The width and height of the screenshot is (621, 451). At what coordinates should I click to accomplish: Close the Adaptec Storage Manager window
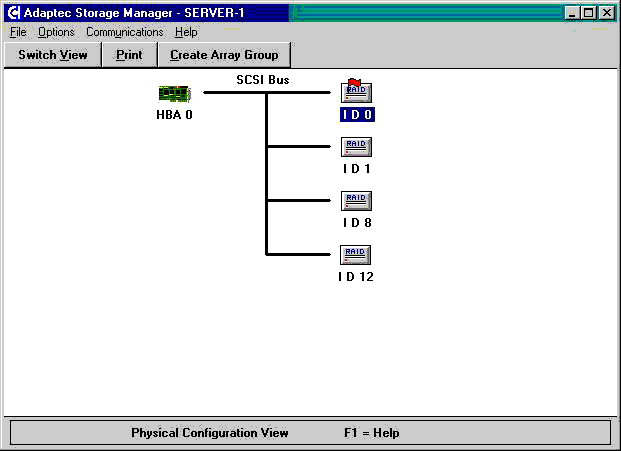tap(607, 13)
